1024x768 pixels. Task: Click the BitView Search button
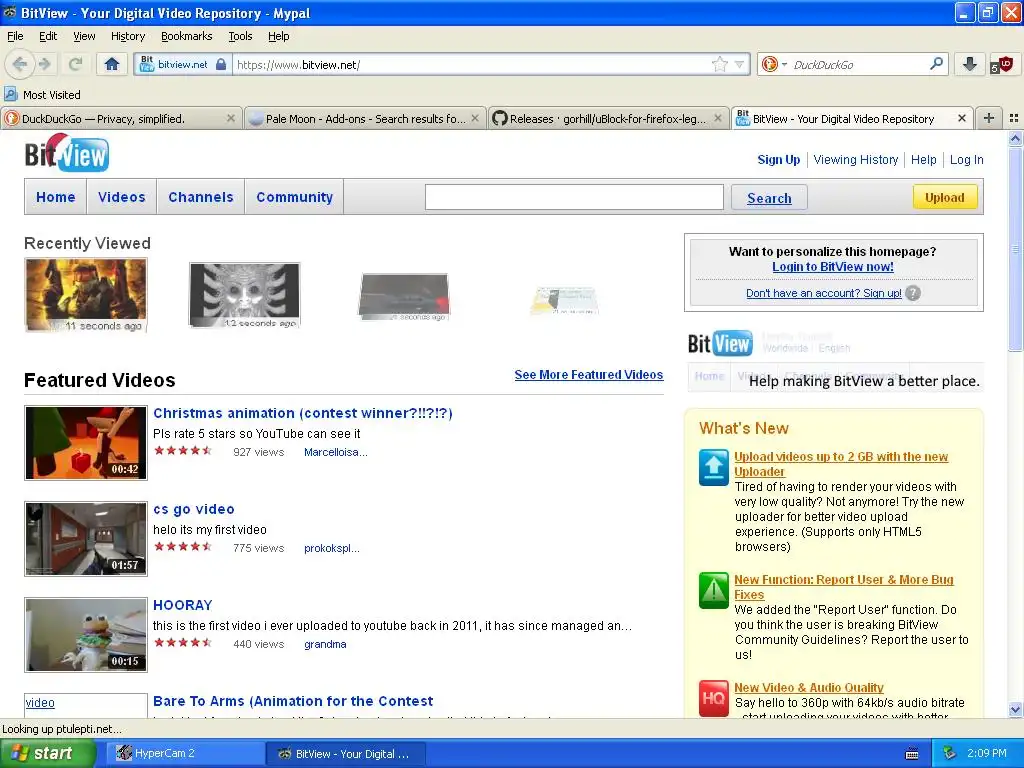pyautogui.click(x=769, y=198)
